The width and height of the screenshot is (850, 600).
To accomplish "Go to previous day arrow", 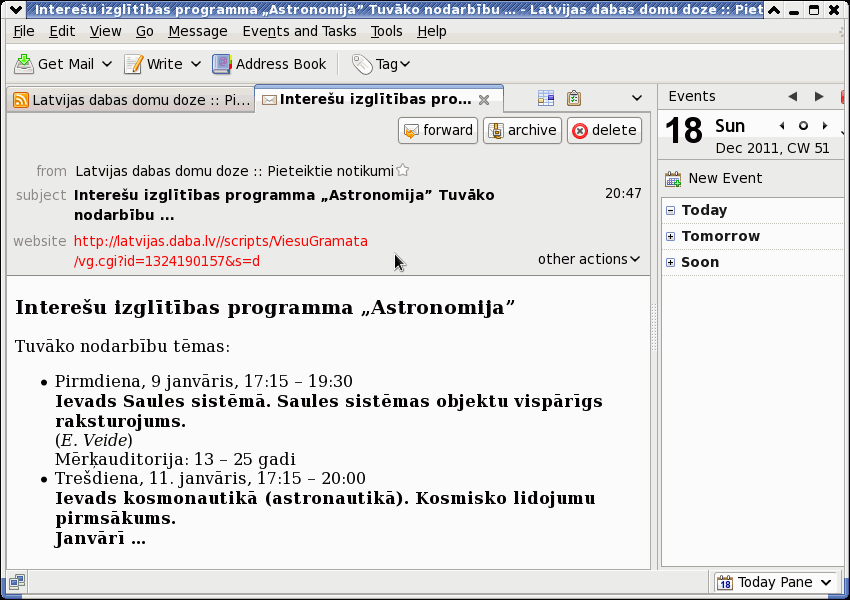I will coord(782,126).
